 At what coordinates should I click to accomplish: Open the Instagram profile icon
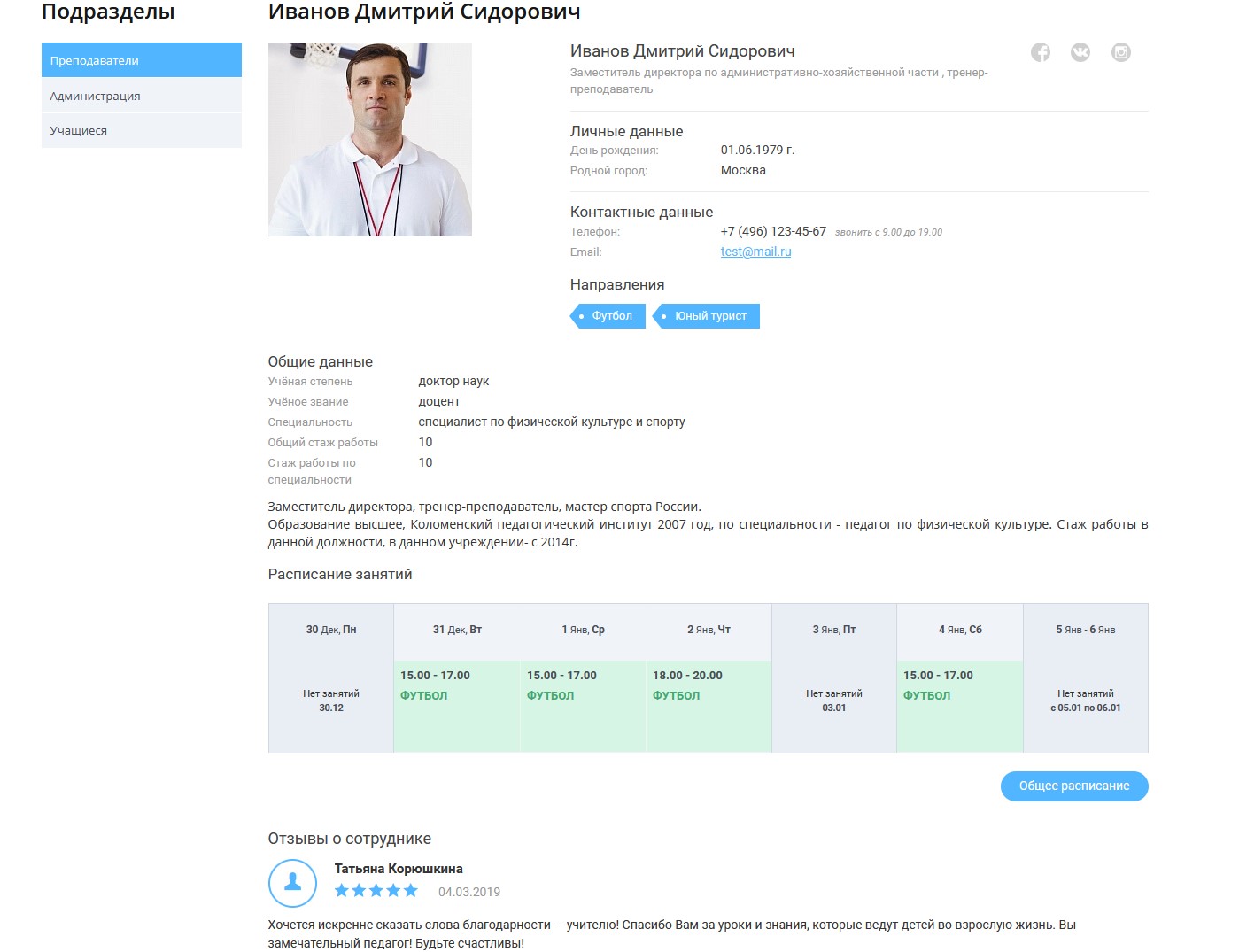coord(1121,52)
